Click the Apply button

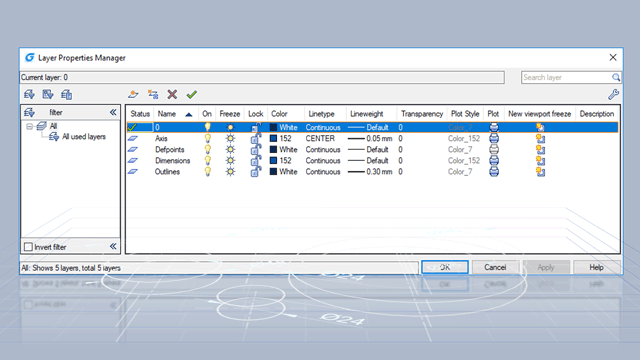point(546,267)
